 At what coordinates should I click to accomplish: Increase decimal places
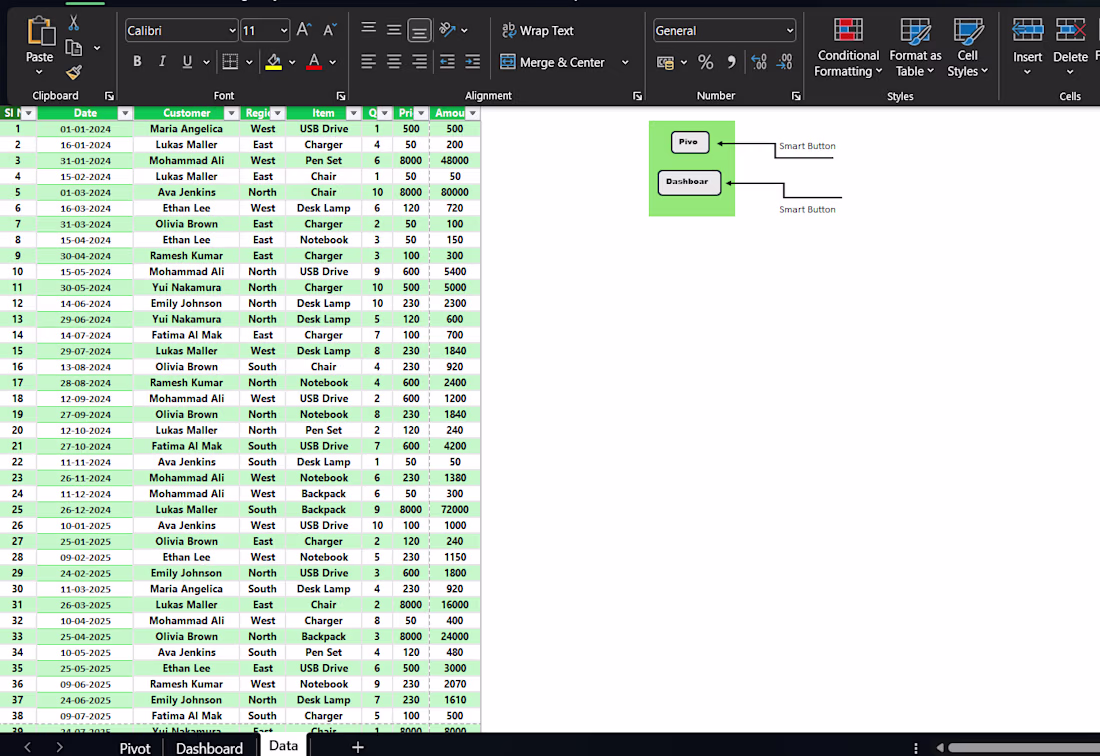758,62
